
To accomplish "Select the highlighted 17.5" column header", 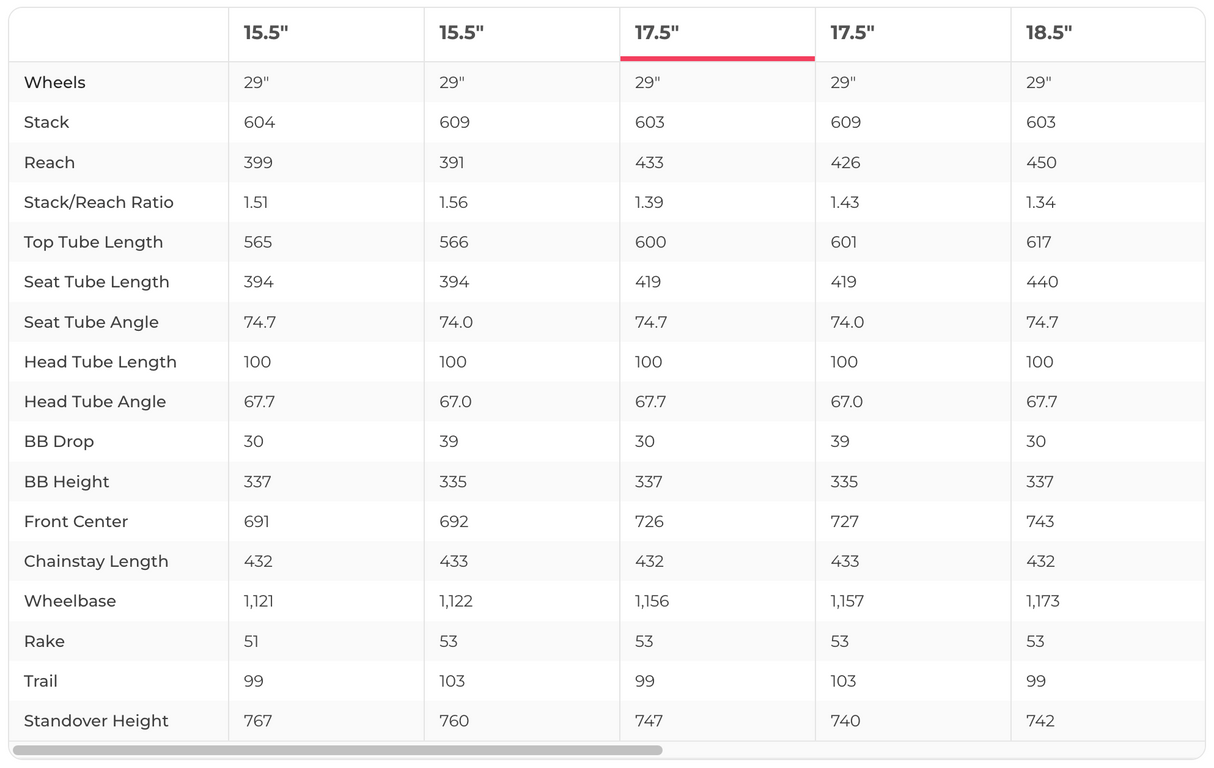I will 657,32.
